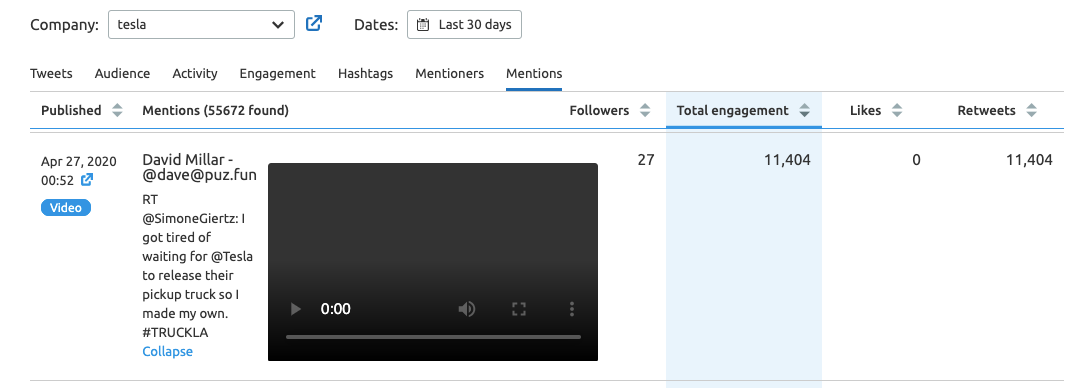Image resolution: width=1072 pixels, height=388 pixels.
Task: Click the 0:00 video timestamp
Action: point(336,309)
